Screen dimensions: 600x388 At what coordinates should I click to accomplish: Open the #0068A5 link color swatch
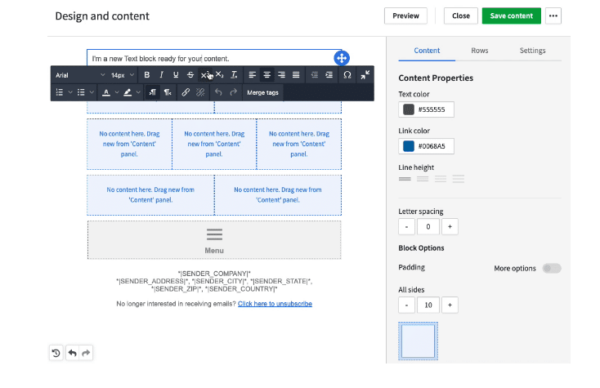pos(408,146)
